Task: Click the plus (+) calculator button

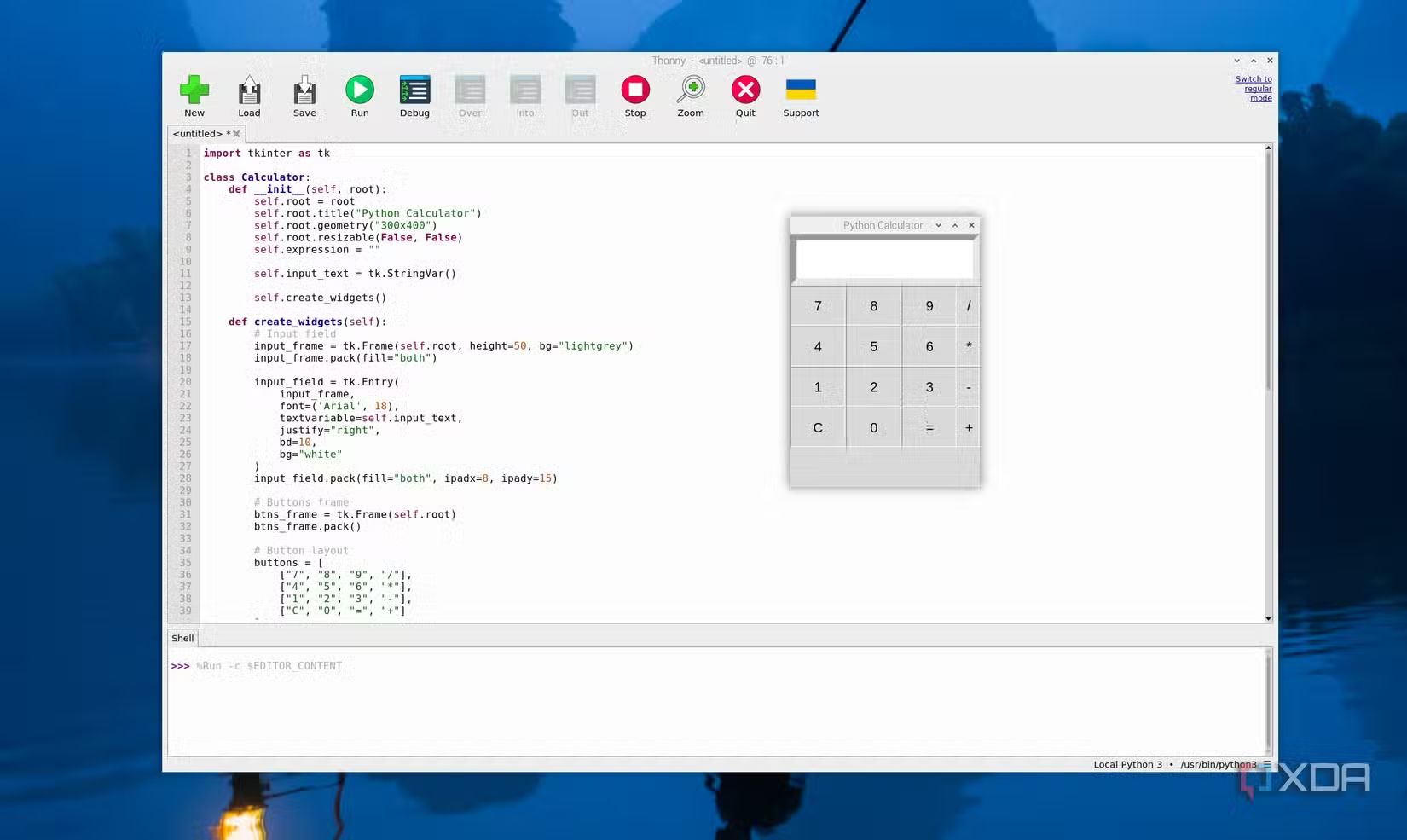Action: pyautogui.click(x=969, y=428)
